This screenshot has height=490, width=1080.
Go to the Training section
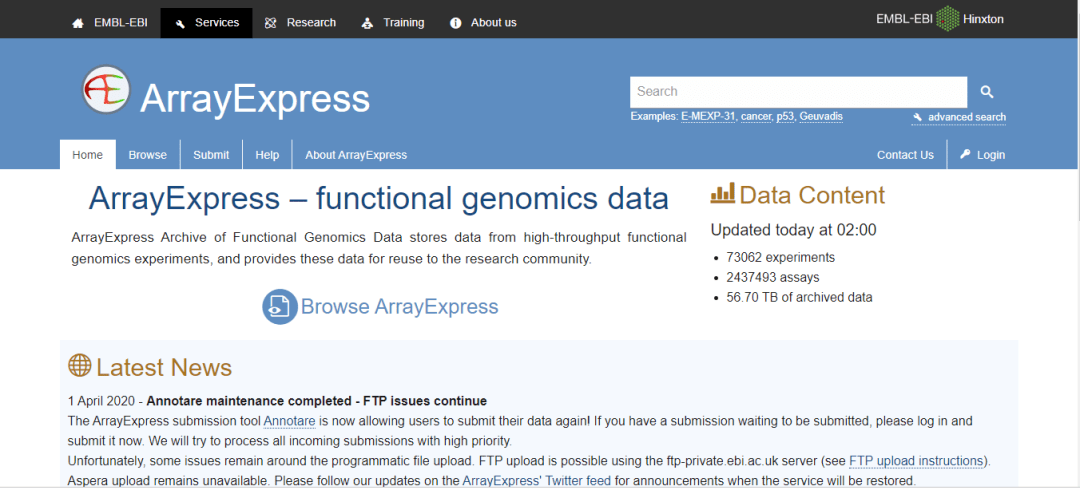pyautogui.click(x=392, y=22)
